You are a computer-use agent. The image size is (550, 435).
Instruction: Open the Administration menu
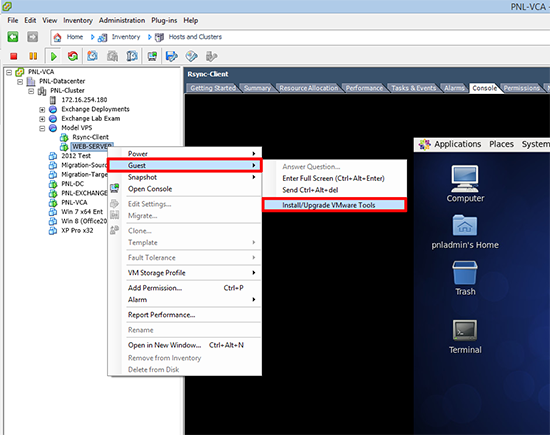click(122, 20)
